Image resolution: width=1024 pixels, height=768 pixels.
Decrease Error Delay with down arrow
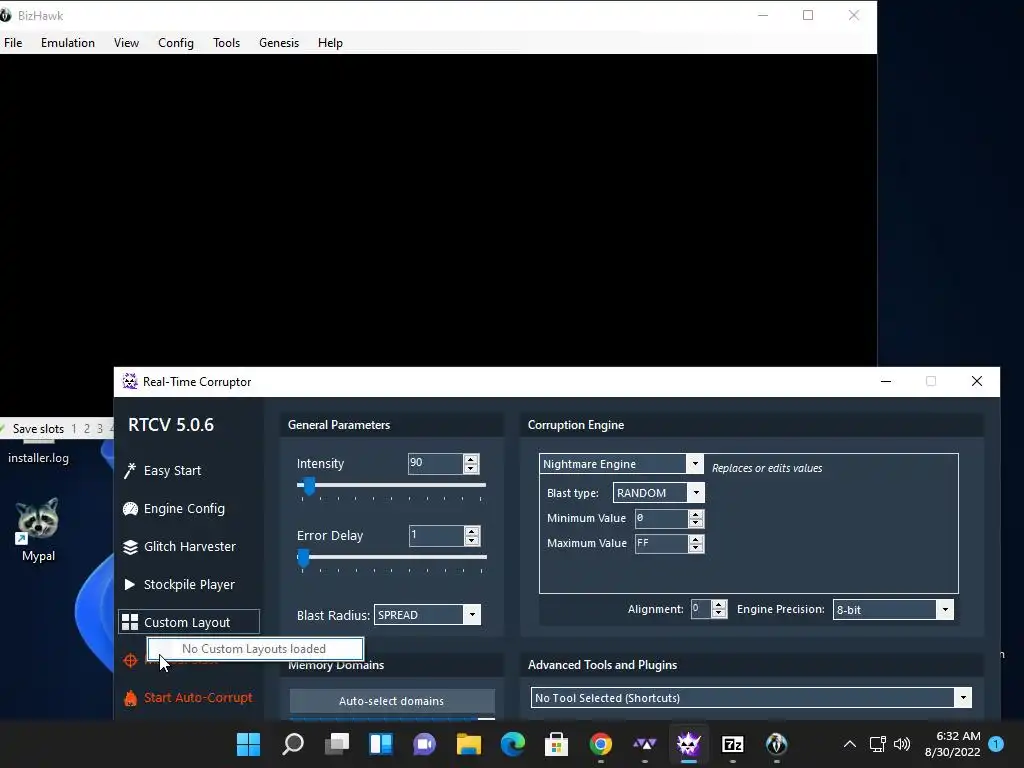point(472,541)
